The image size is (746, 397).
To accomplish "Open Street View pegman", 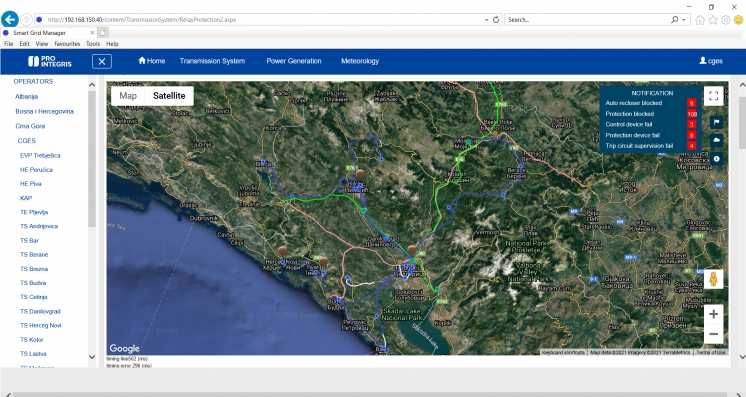I will (x=713, y=279).
